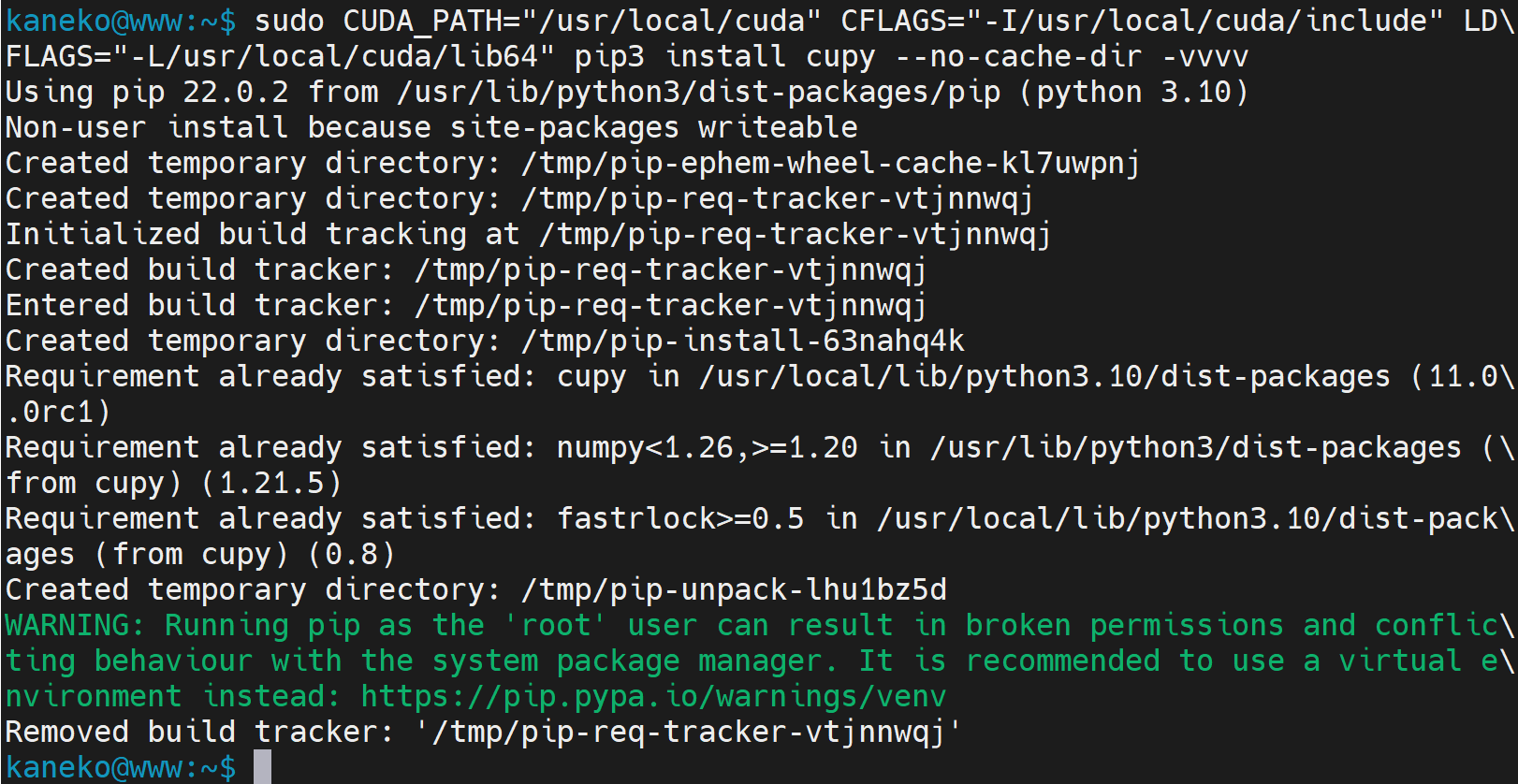Click the '(python 3.10)' version text
Viewport: 1518px width, 784px height.
[1133, 92]
